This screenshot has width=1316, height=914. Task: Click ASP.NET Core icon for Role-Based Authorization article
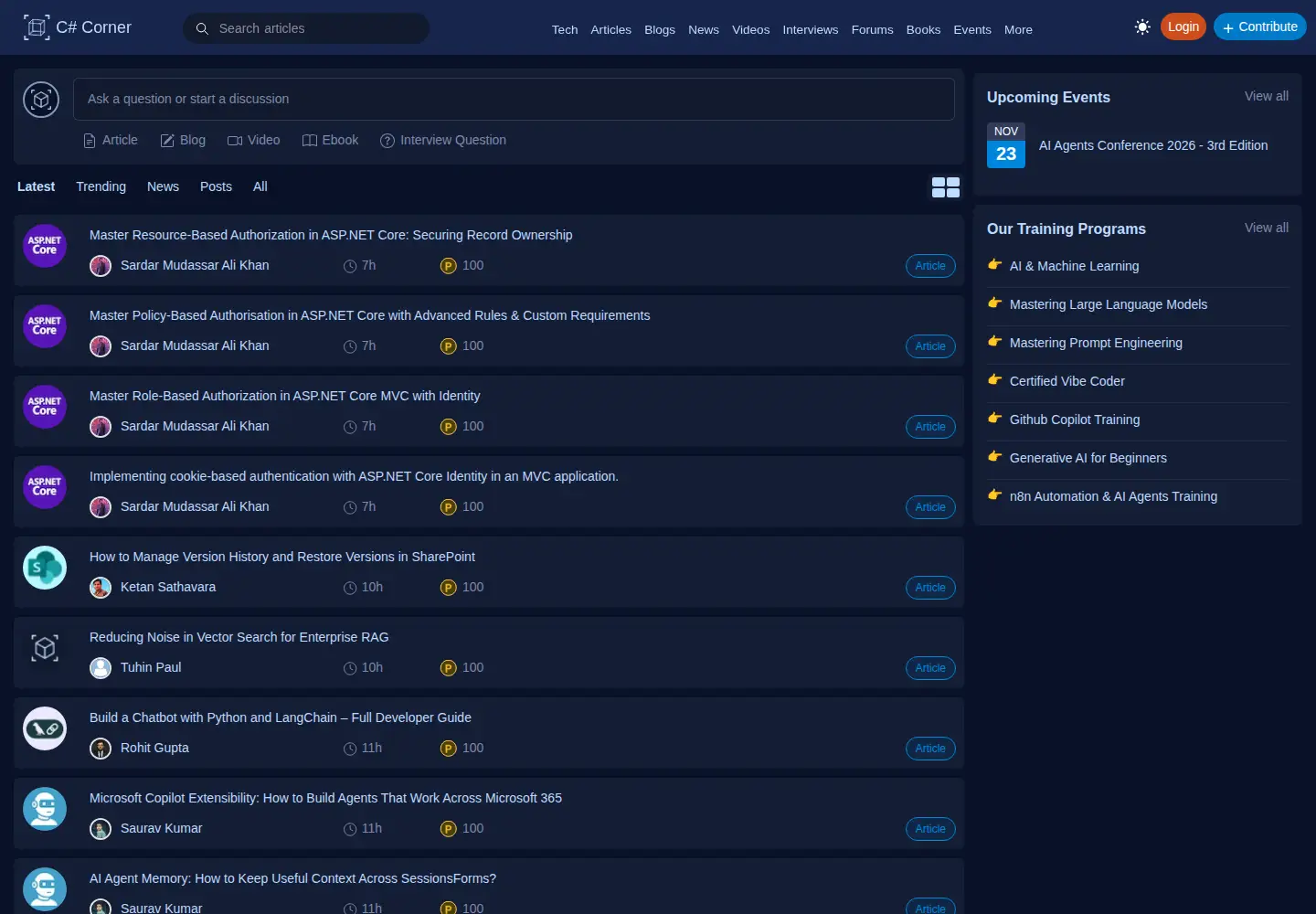(45, 407)
